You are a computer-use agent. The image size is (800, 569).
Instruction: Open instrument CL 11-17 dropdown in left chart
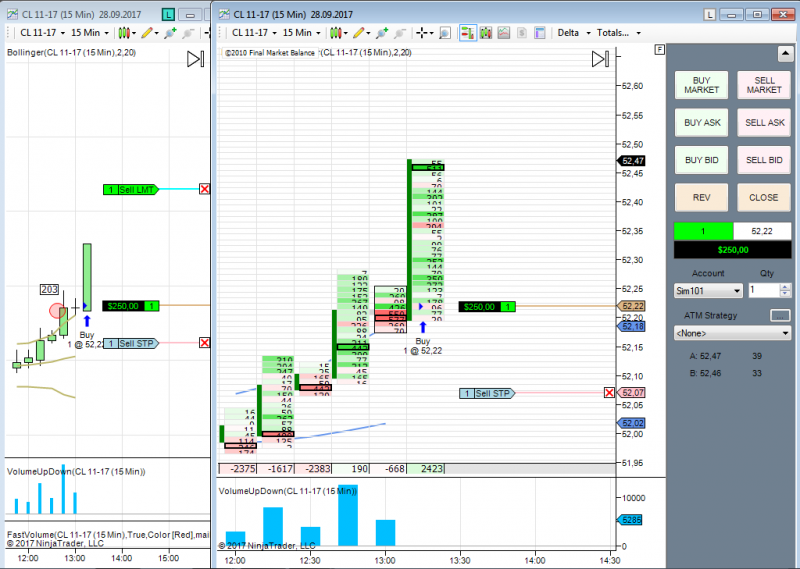(44, 33)
